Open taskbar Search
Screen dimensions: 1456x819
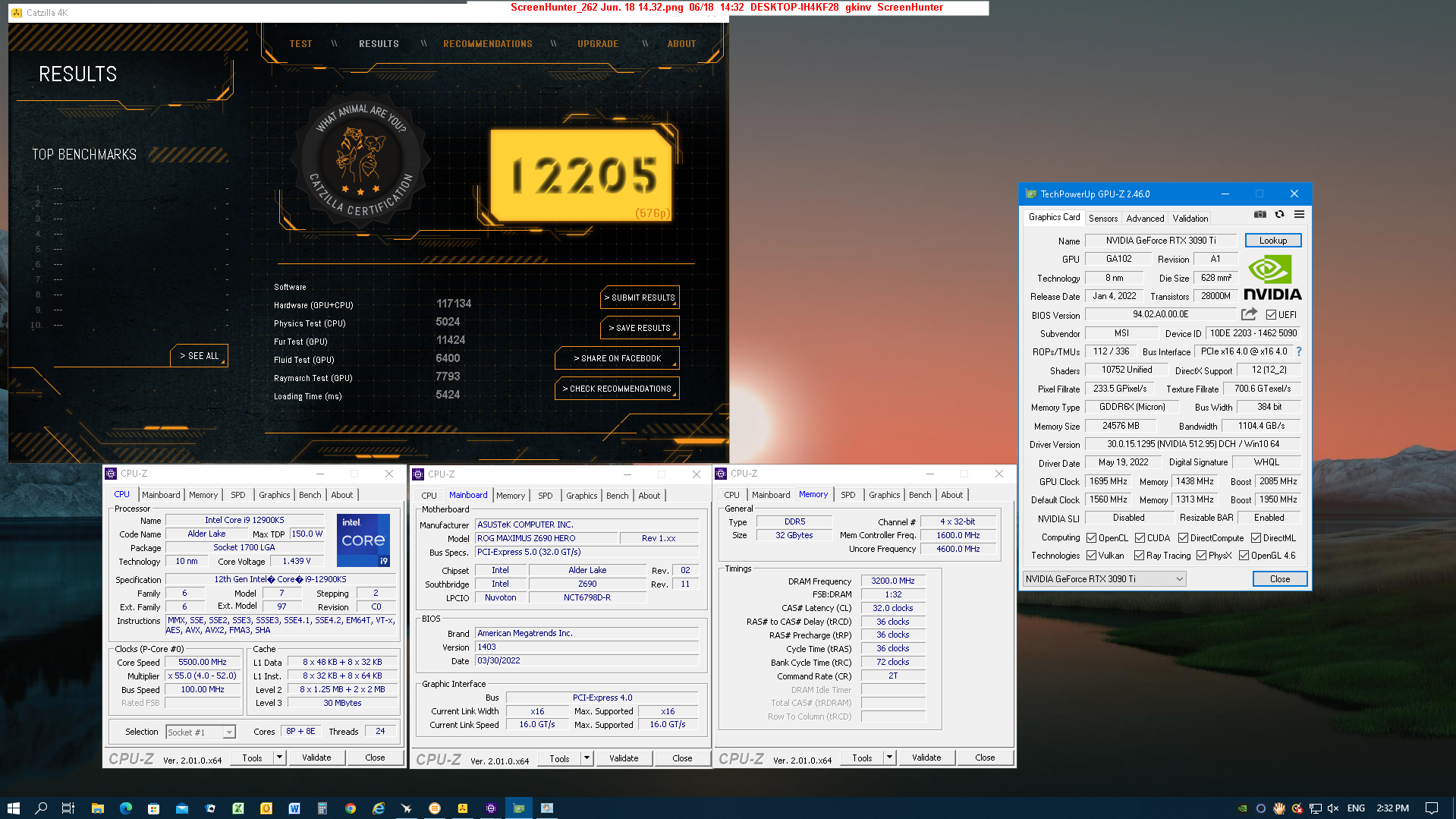tap(41, 808)
